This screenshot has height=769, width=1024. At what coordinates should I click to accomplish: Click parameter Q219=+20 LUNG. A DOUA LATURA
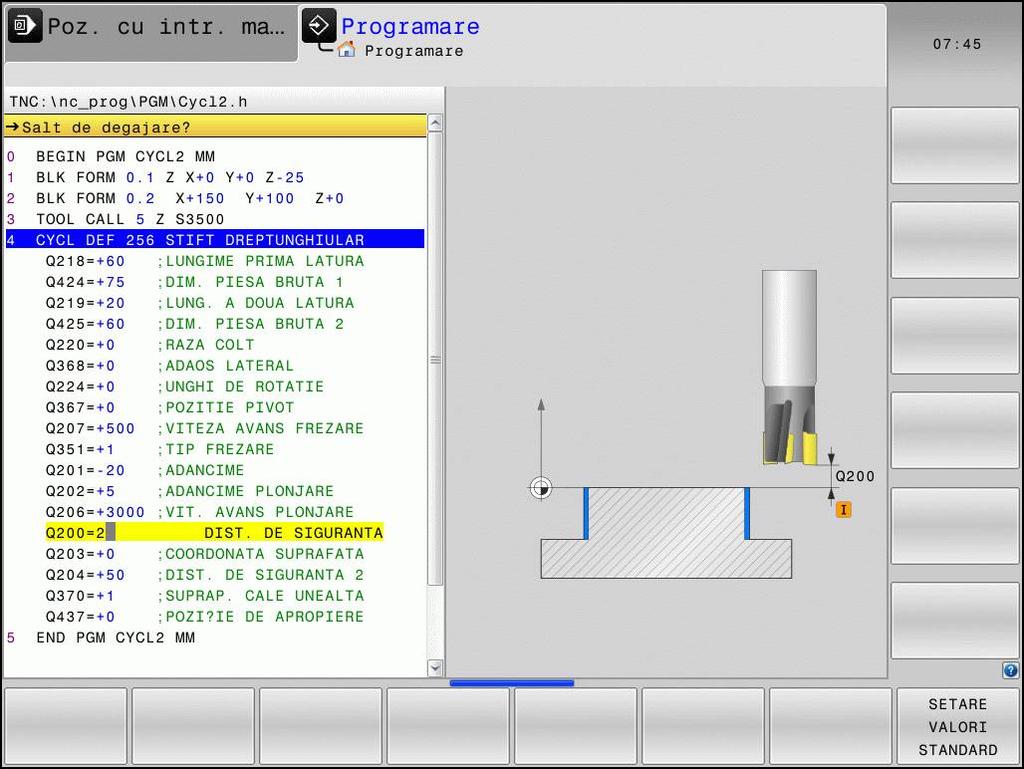tap(199, 303)
